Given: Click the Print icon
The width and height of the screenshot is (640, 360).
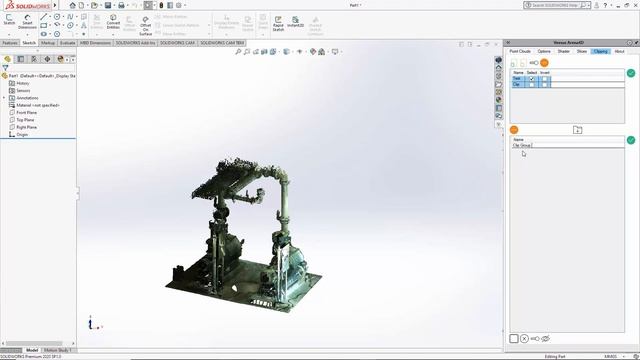Looking at the screenshot, I should click(121, 5).
